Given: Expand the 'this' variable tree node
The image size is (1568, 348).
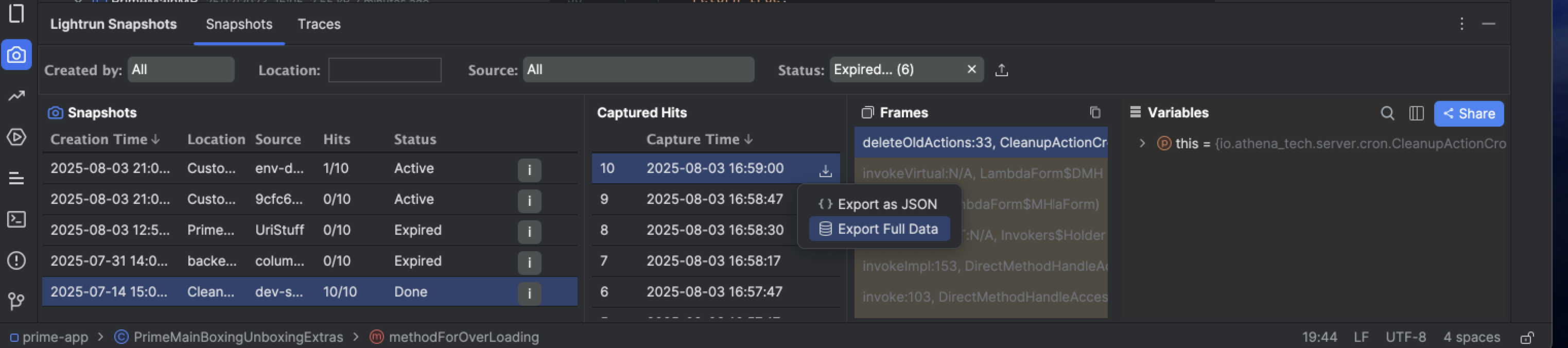Looking at the screenshot, I should 1142,144.
